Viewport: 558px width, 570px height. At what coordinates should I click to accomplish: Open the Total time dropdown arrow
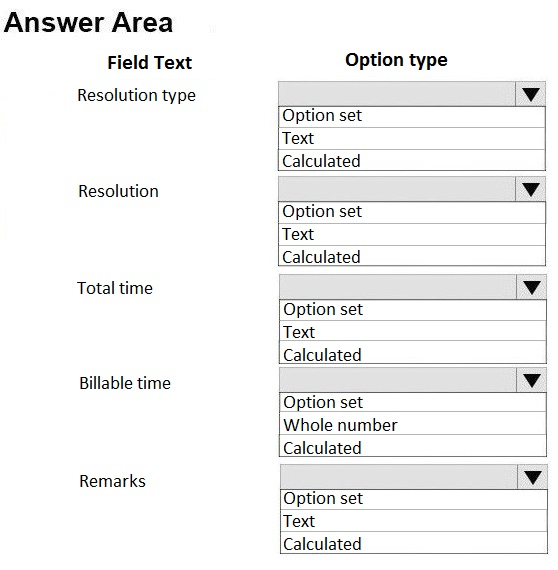531,287
